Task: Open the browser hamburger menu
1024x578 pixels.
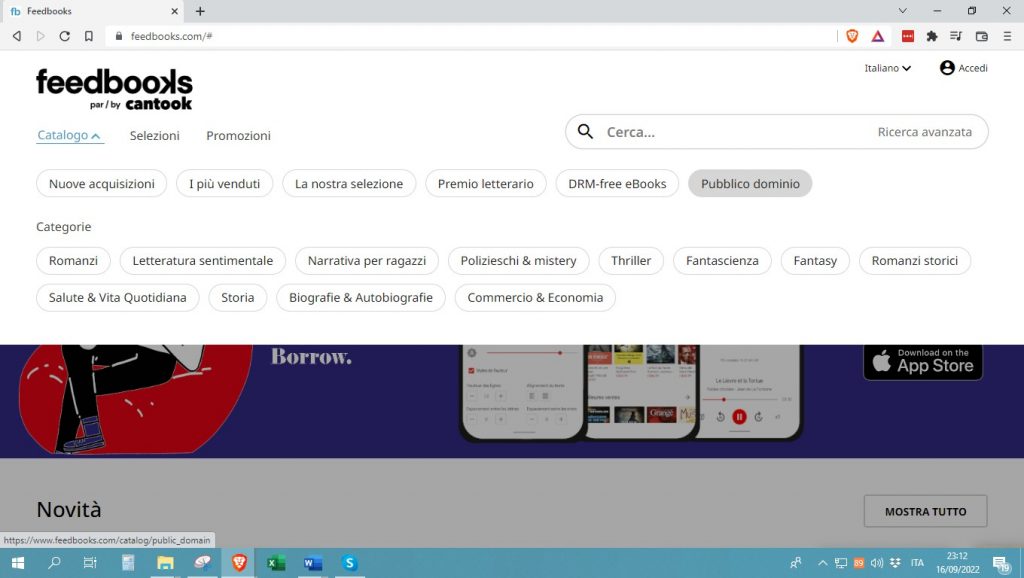Action: tap(1007, 35)
